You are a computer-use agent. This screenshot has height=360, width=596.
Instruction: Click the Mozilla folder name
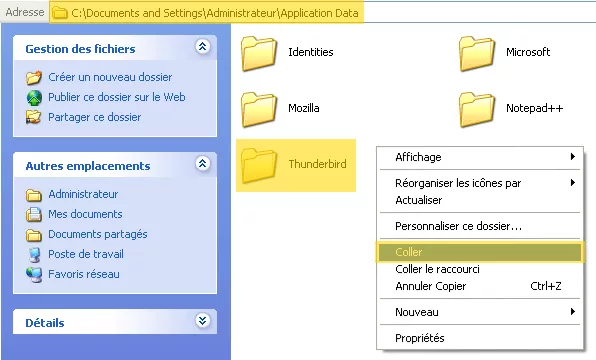[x=304, y=108]
